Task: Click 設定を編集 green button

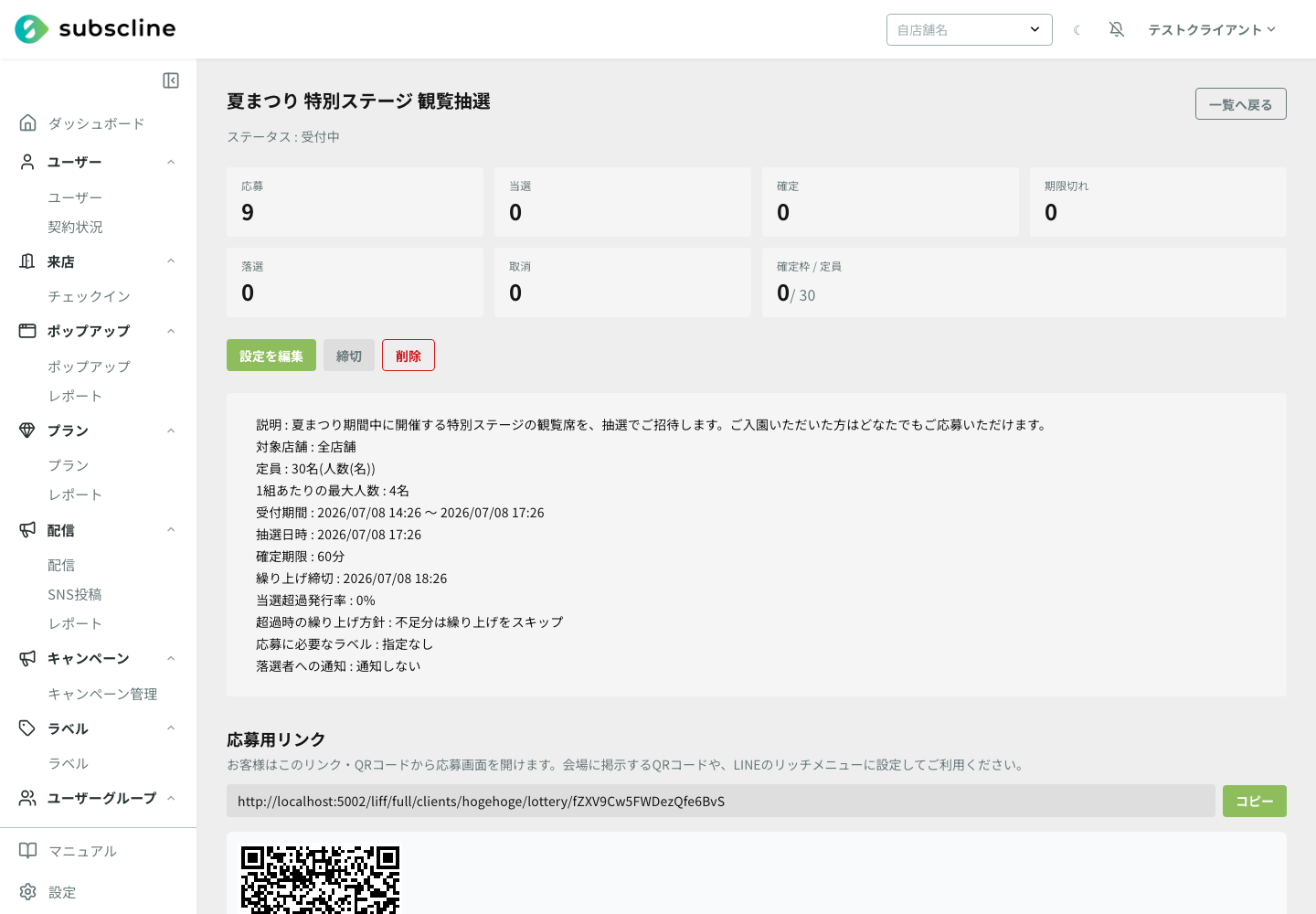Action: point(271,356)
